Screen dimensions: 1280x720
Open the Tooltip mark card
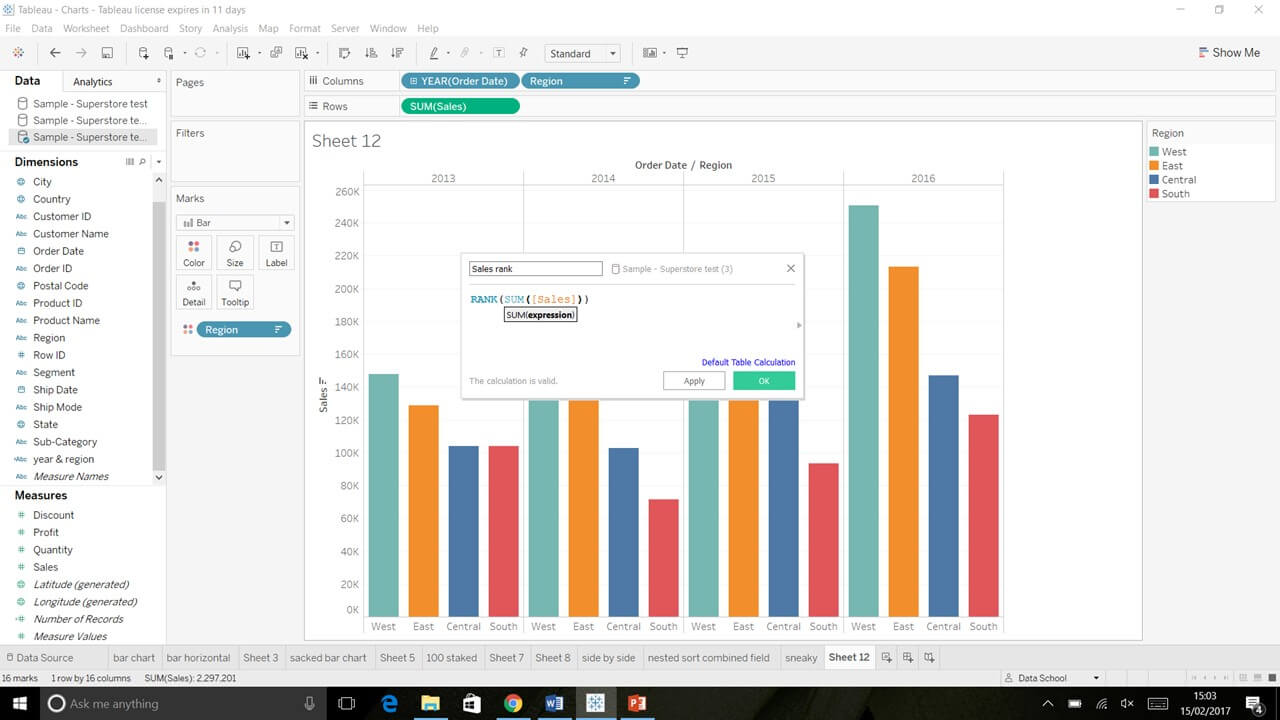(234, 292)
